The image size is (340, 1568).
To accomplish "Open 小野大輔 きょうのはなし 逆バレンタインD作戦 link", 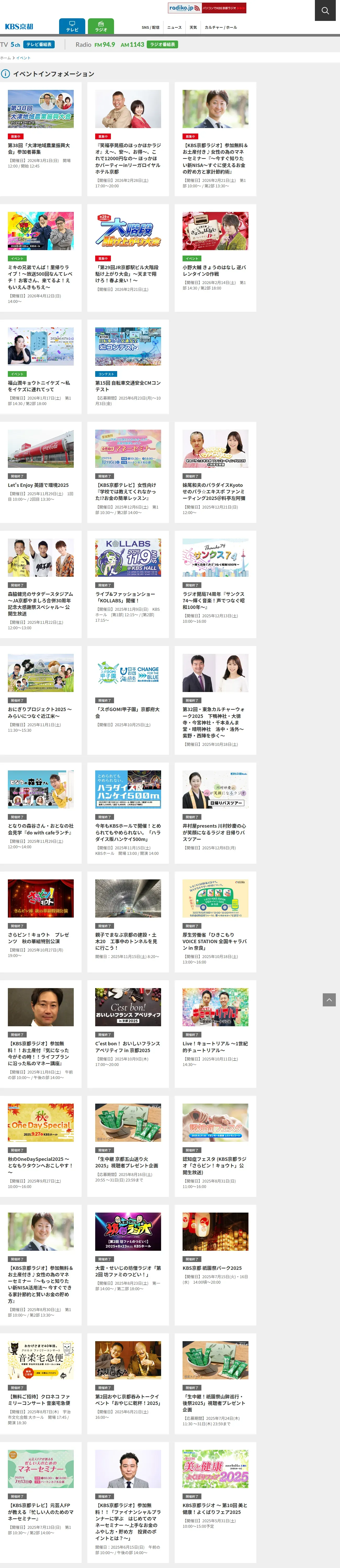I will coord(214,270).
